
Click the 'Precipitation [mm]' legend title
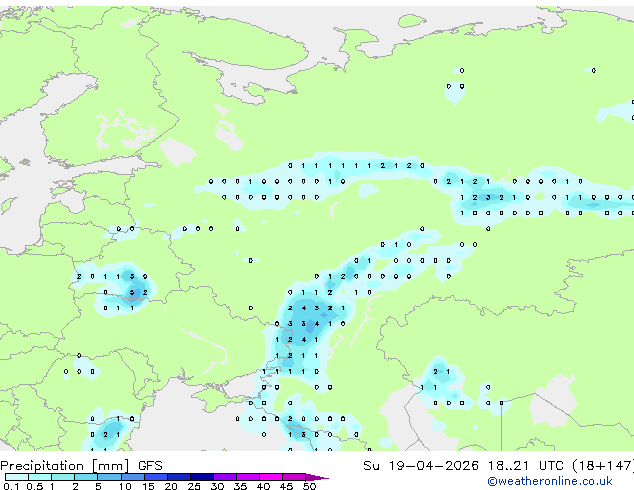click(65, 466)
